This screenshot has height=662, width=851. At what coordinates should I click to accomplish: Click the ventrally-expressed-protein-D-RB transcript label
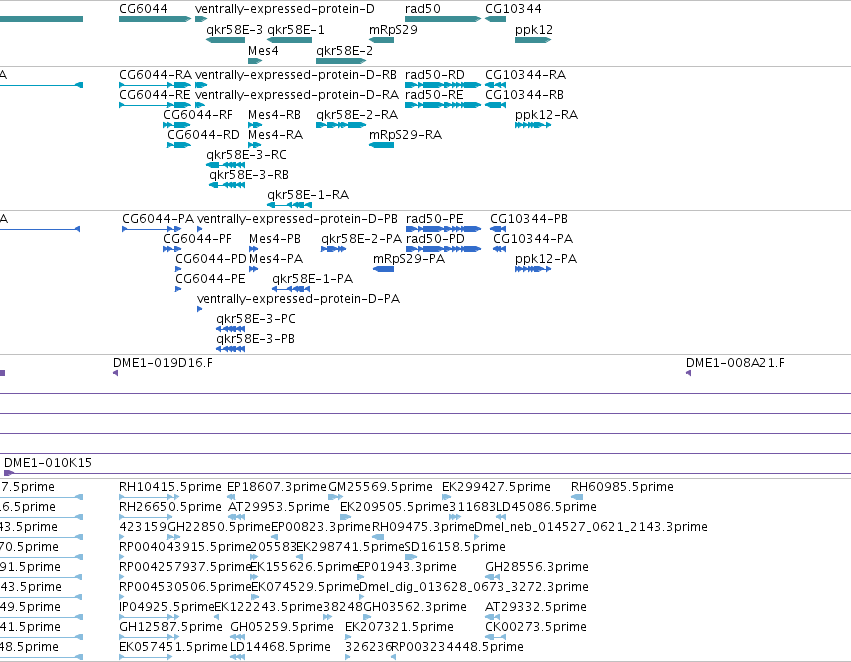pyautogui.click(x=296, y=75)
